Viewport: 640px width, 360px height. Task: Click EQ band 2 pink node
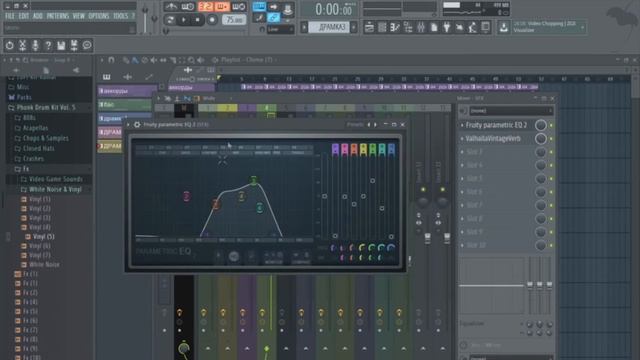pos(187,196)
